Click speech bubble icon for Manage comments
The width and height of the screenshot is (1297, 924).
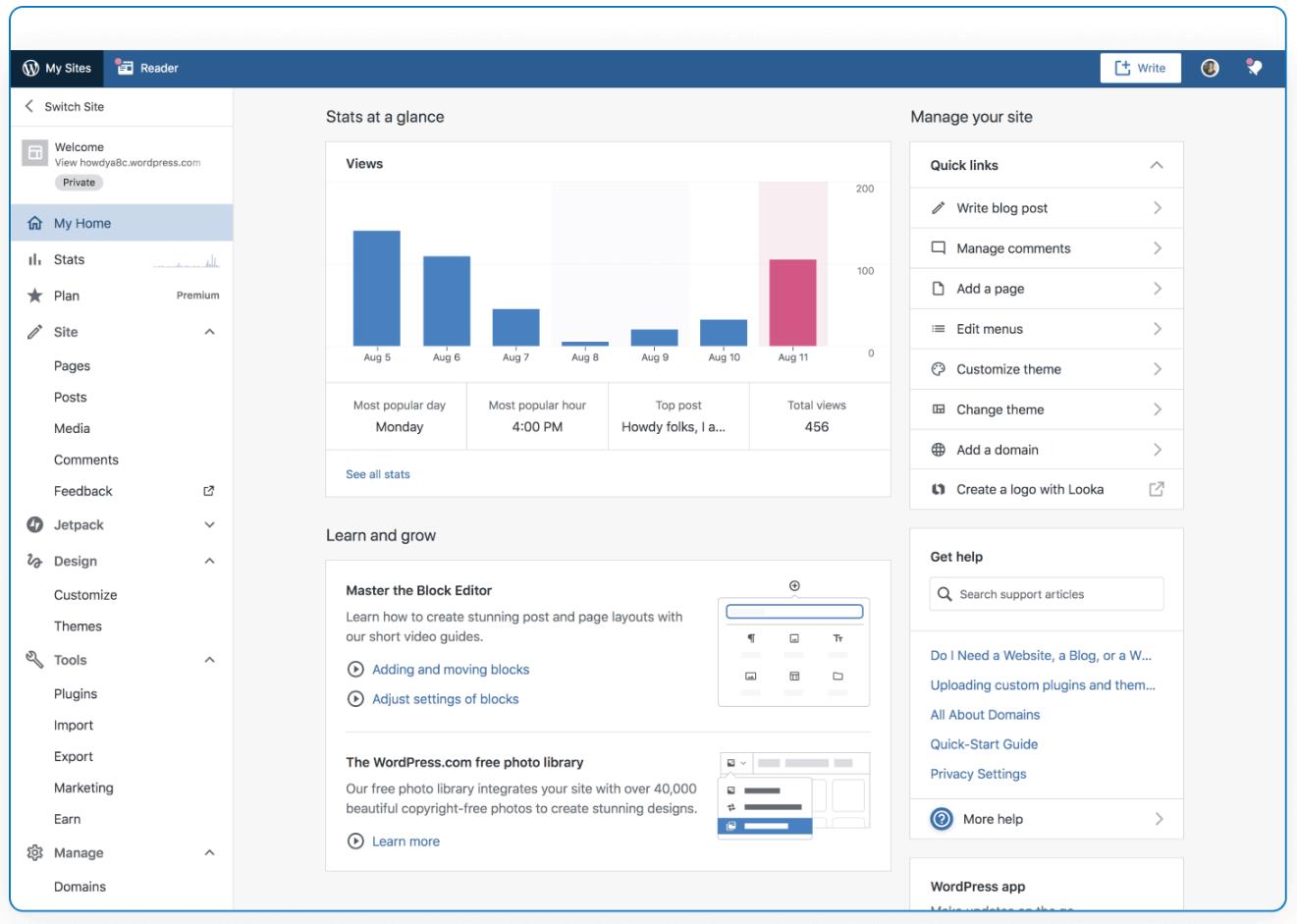point(938,248)
